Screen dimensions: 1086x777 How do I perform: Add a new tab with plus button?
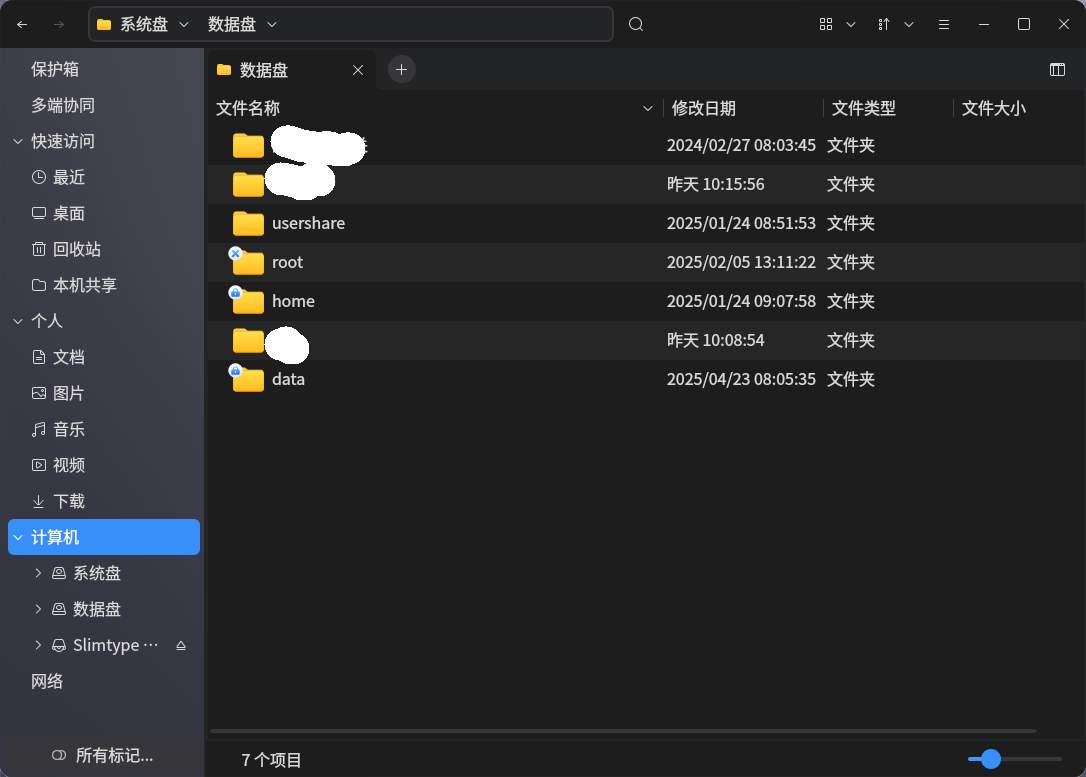[401, 69]
